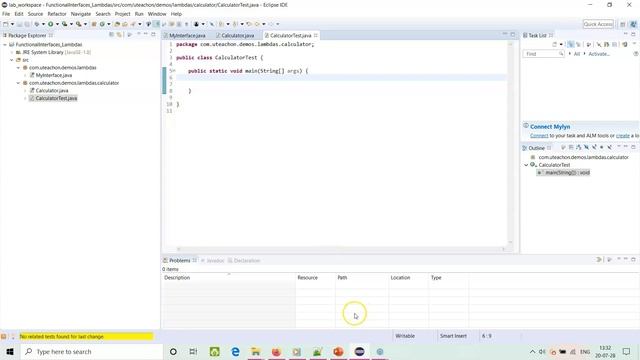The width and height of the screenshot is (640, 360).
Task: Click the Collapse All icon in Package Explorer
Action: click(111, 35)
